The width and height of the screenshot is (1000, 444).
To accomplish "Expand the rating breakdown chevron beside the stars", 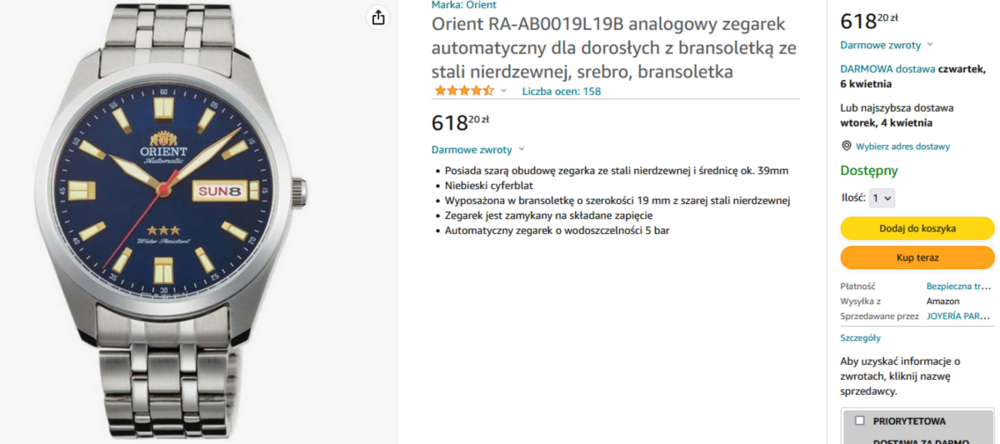I will tap(503, 91).
